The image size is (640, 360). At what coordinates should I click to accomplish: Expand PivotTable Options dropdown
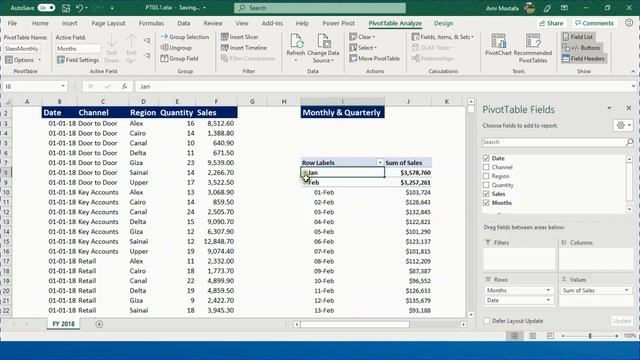pos(40,60)
